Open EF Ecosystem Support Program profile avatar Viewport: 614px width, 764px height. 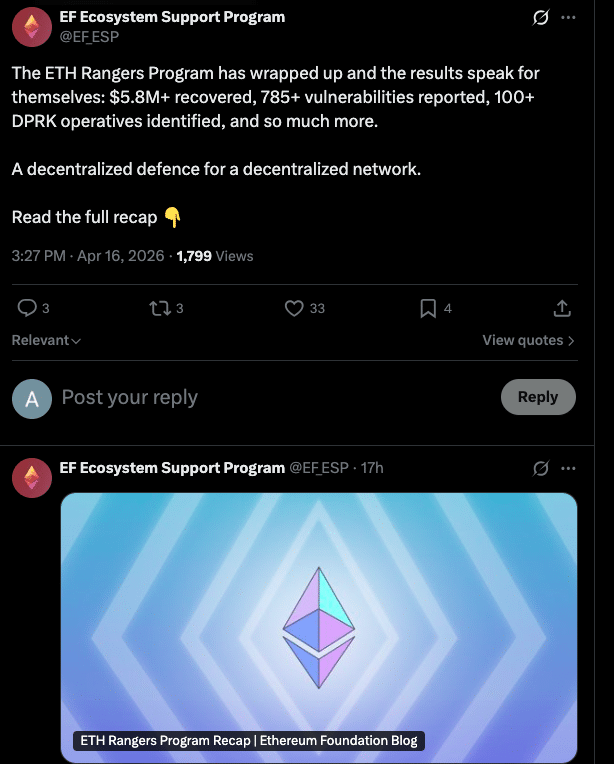click(32, 27)
